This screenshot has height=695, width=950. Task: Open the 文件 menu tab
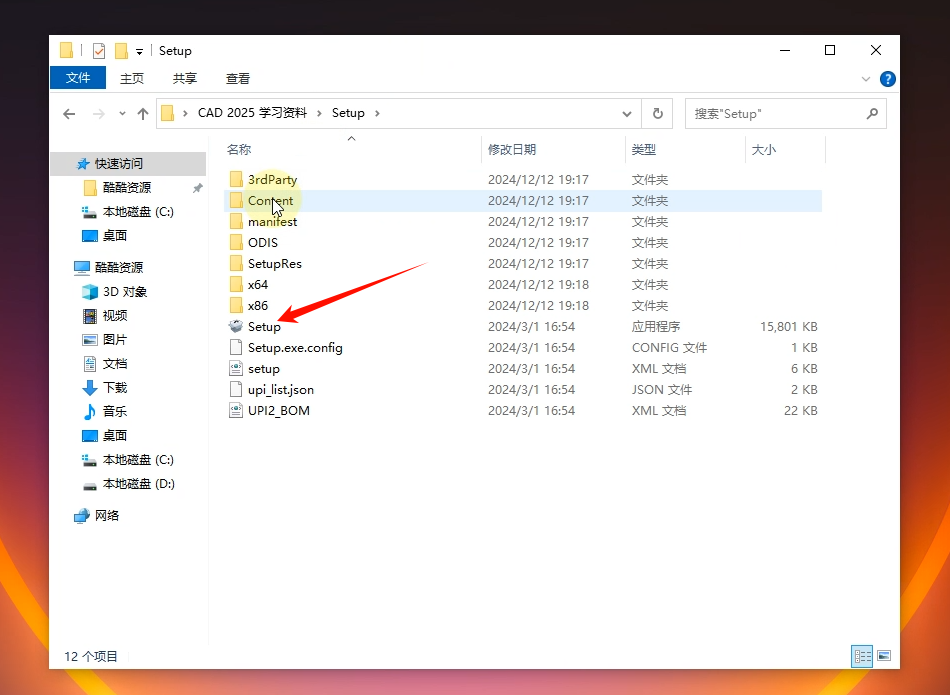point(78,78)
